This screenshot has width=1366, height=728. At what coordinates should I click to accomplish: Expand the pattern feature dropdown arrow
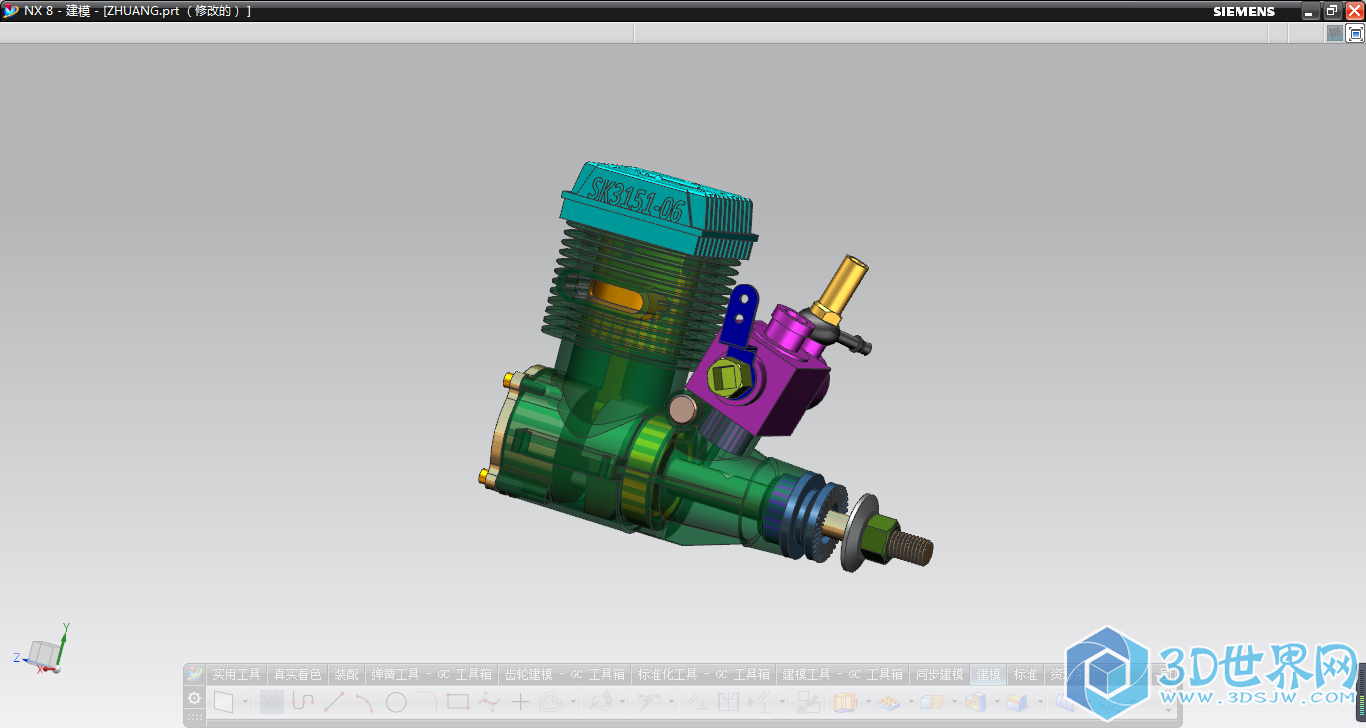coord(911,701)
